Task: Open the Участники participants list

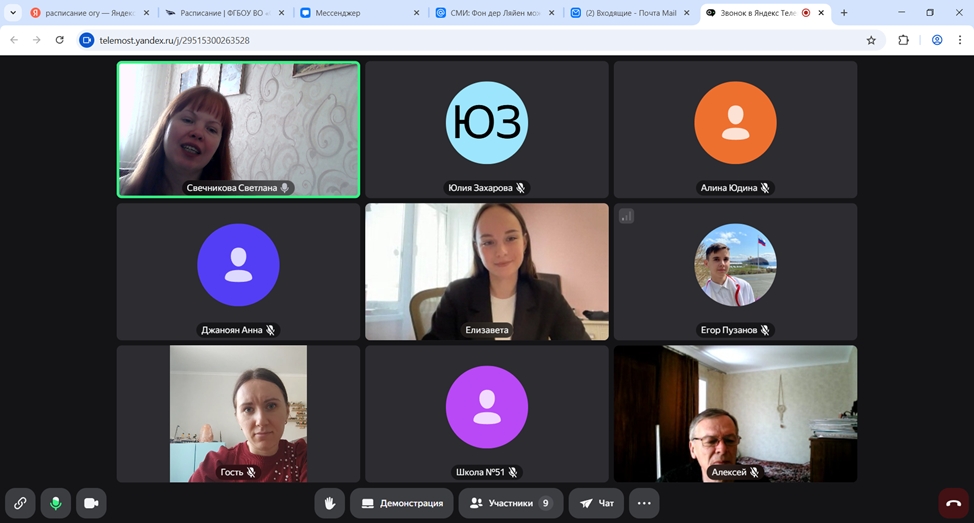Action: click(511, 503)
